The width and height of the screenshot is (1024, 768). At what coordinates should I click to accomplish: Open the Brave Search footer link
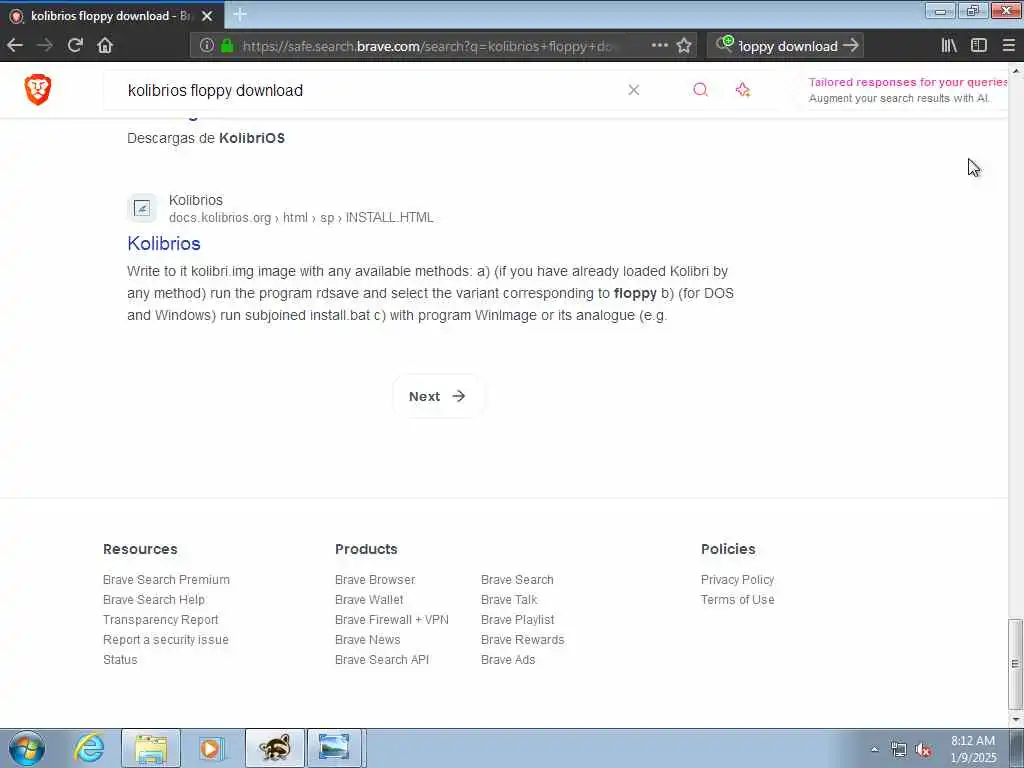pos(517,580)
